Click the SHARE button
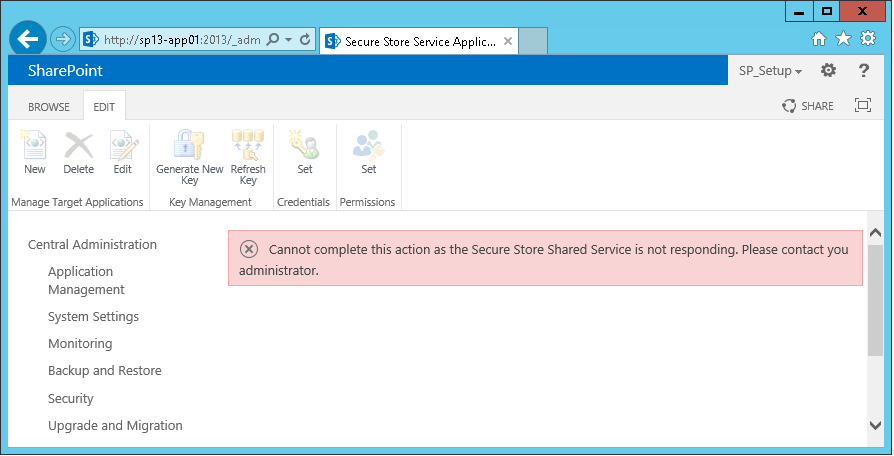Viewport: 894px width, 456px height. [808, 105]
